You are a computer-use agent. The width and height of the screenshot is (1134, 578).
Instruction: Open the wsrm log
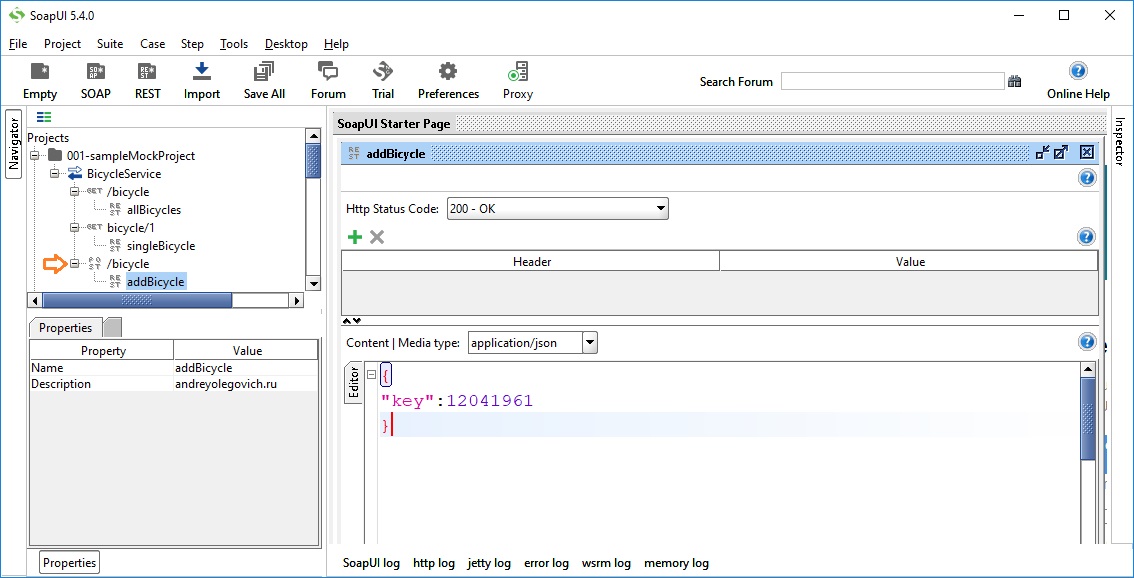coord(606,563)
